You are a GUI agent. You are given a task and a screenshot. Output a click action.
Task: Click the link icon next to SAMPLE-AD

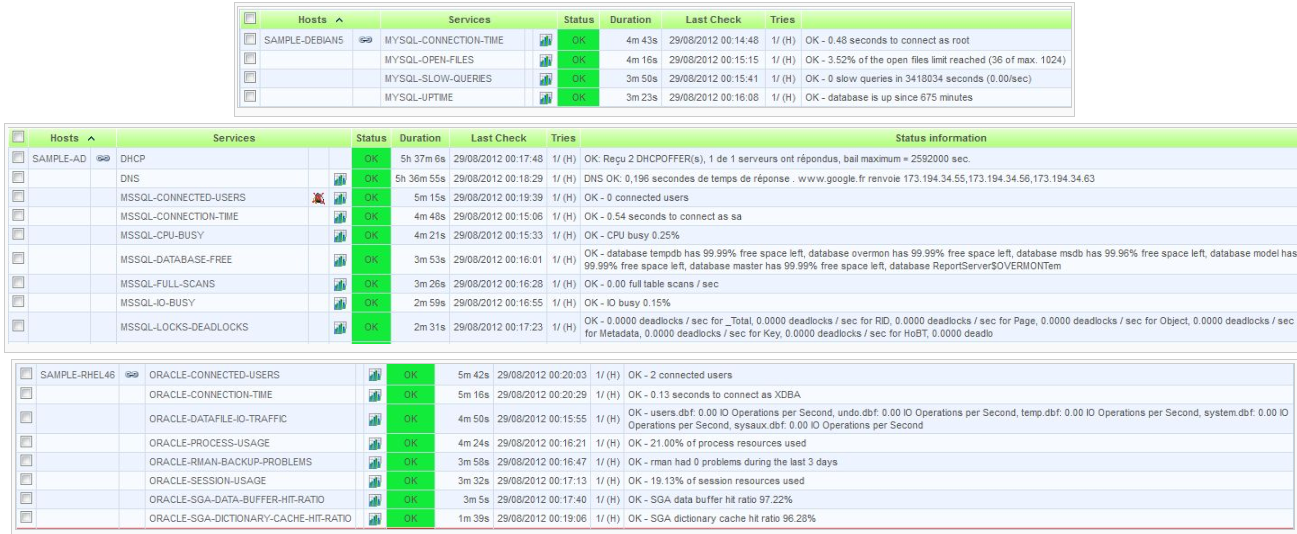[102, 158]
